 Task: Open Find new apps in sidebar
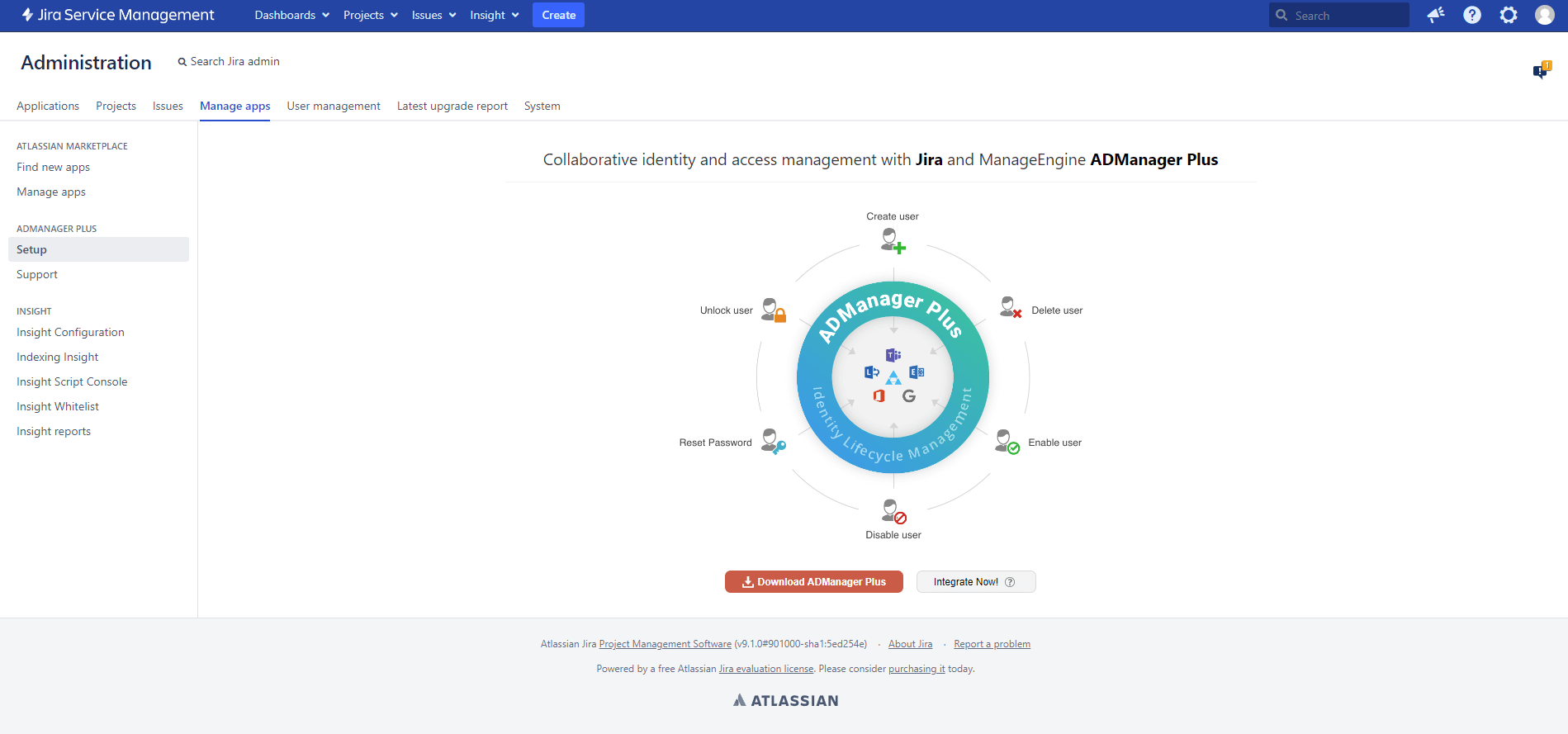coord(54,167)
